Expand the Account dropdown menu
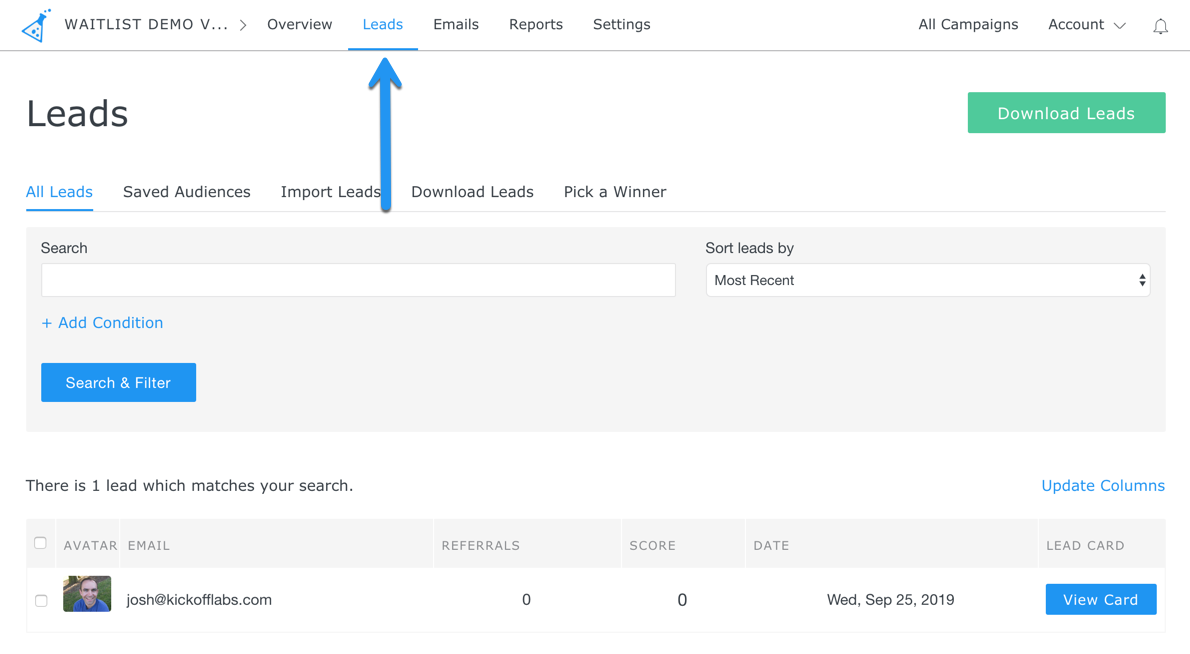Image resolution: width=1190 pixels, height=654 pixels. point(1086,25)
